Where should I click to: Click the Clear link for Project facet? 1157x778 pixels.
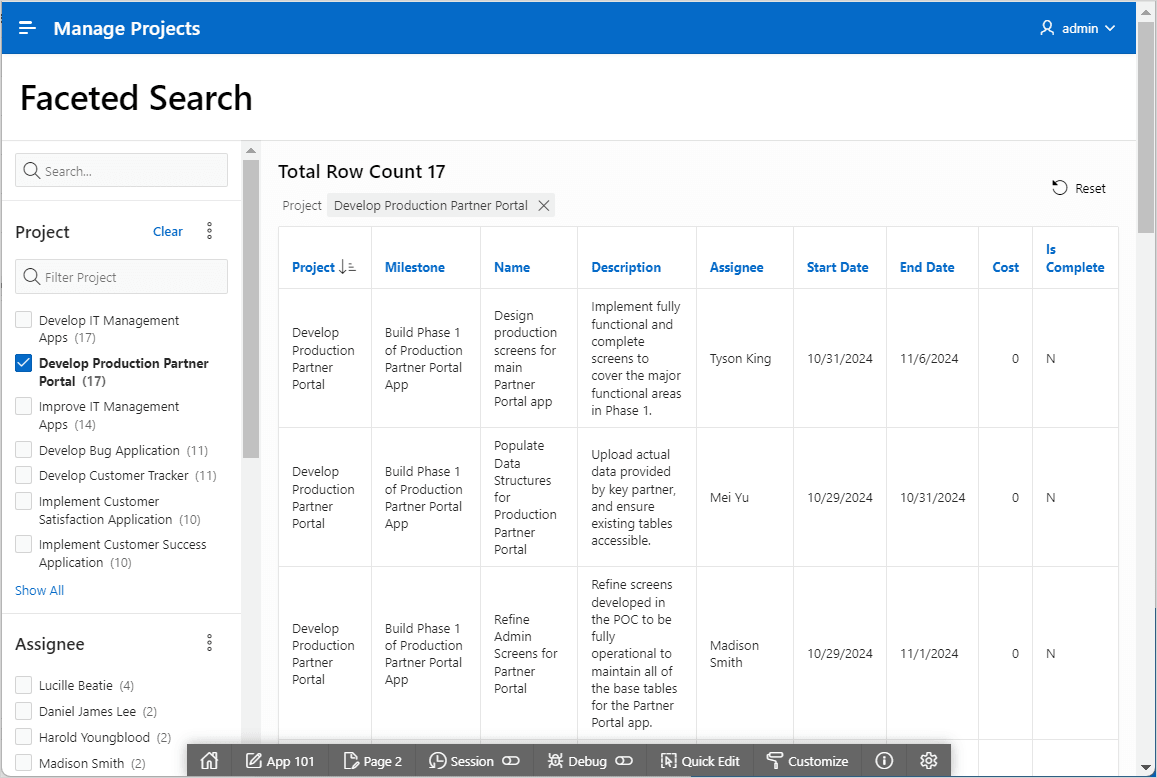point(167,232)
